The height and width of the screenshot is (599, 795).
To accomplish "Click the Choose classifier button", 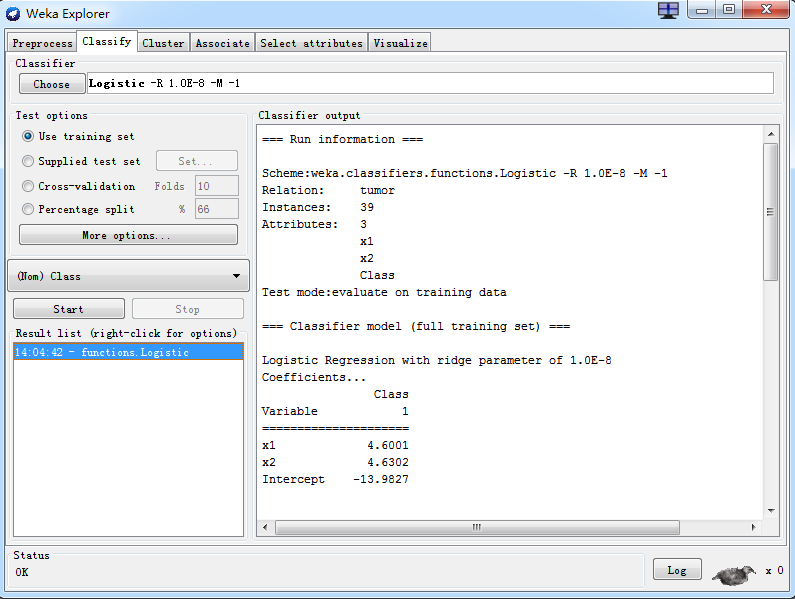I will [52, 84].
